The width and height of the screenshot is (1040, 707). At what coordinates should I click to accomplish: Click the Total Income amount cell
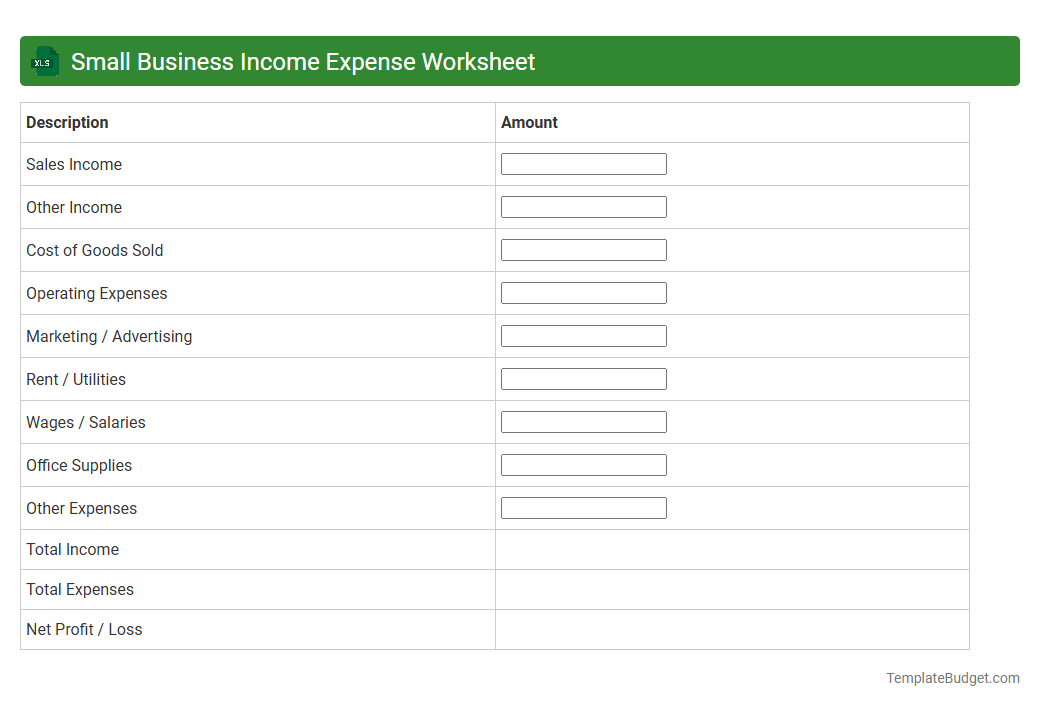click(731, 549)
